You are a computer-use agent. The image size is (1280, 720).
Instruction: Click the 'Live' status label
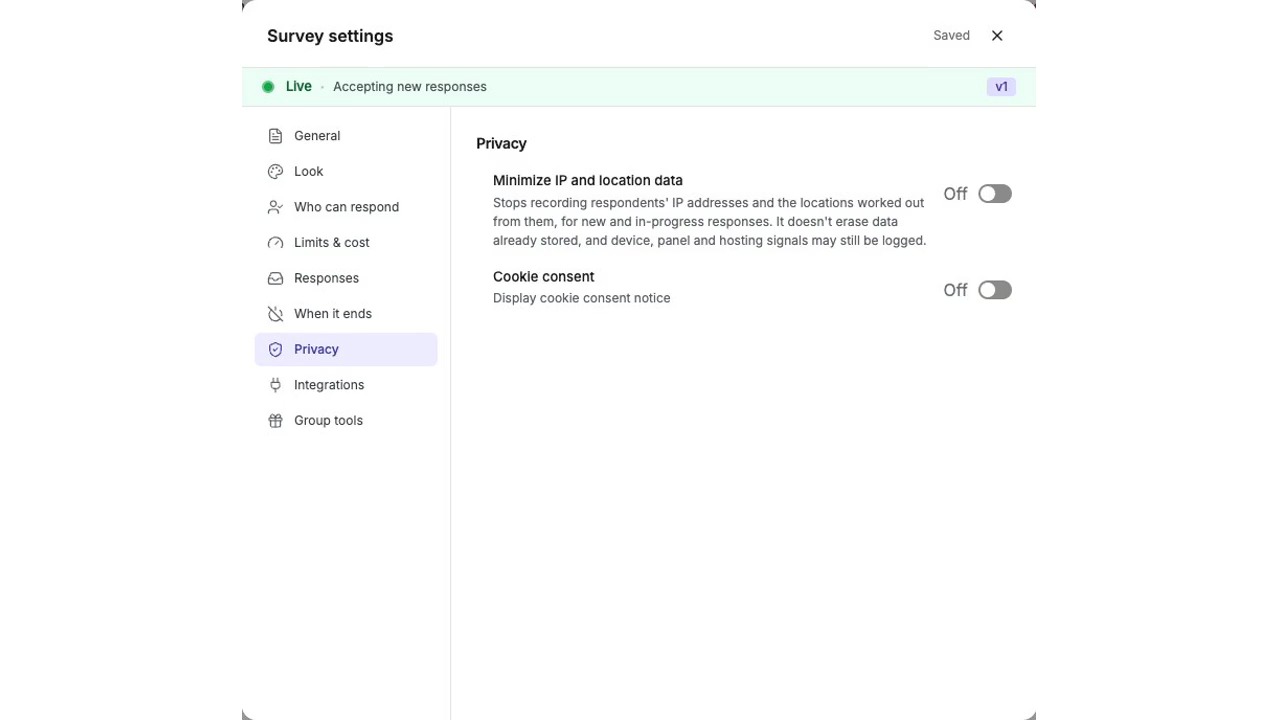point(298,87)
